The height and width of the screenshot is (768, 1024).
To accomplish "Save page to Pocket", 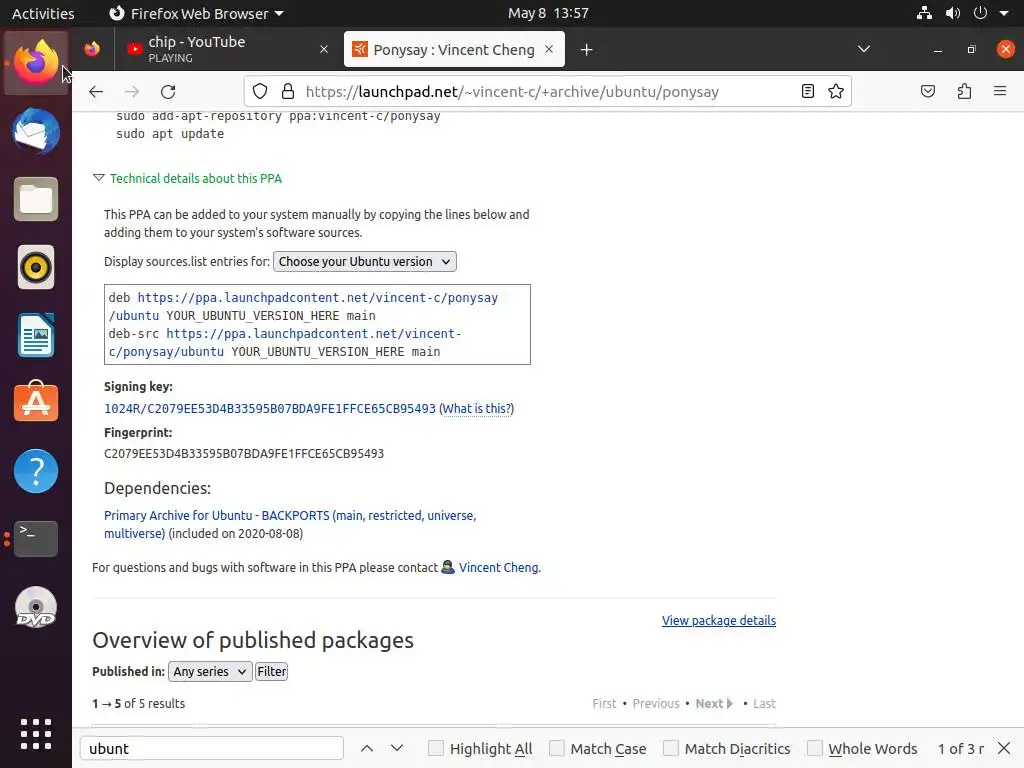I will click(x=928, y=91).
